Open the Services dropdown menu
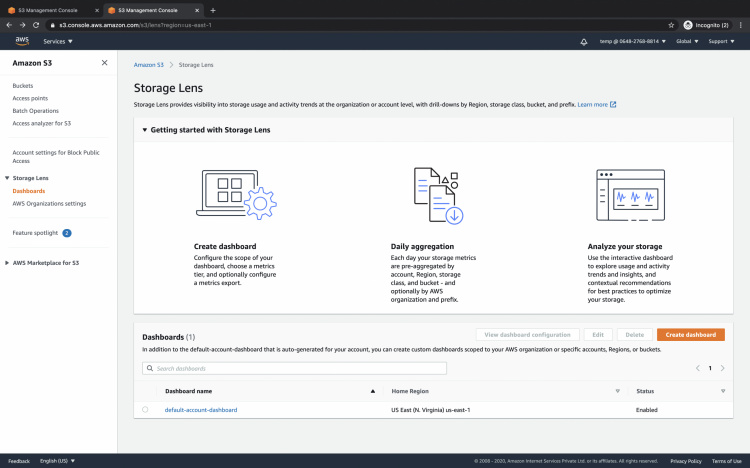Image resolution: width=750 pixels, height=468 pixels. [x=58, y=42]
